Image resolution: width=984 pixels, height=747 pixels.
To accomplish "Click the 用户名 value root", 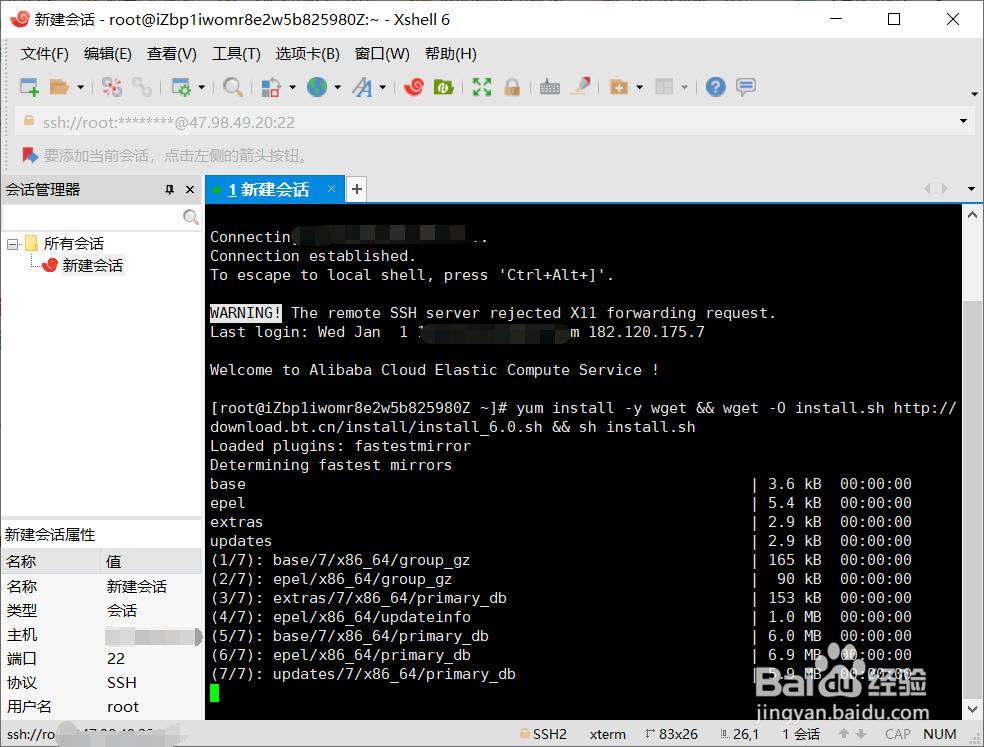I will (x=123, y=707).
